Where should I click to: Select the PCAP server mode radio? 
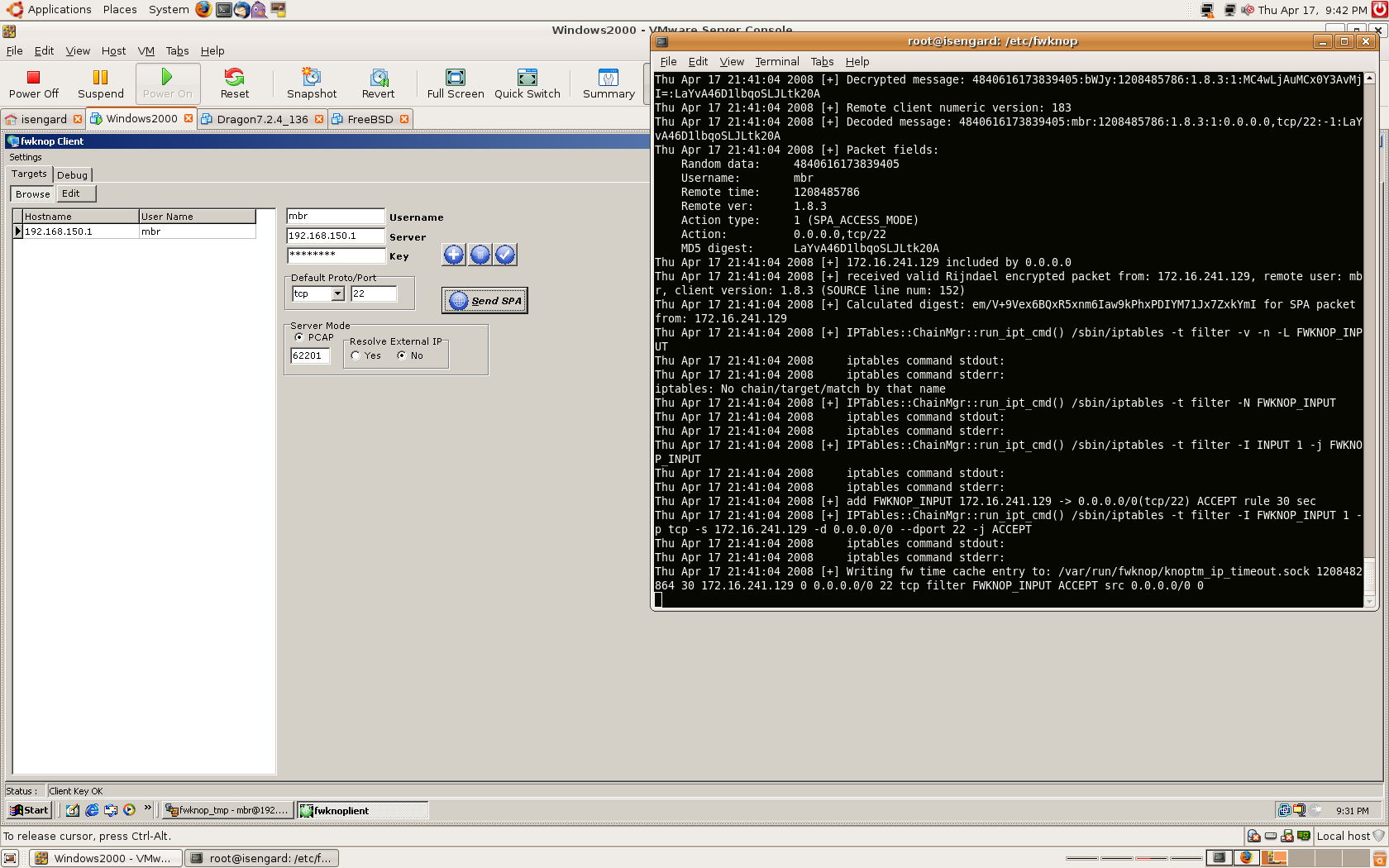299,337
